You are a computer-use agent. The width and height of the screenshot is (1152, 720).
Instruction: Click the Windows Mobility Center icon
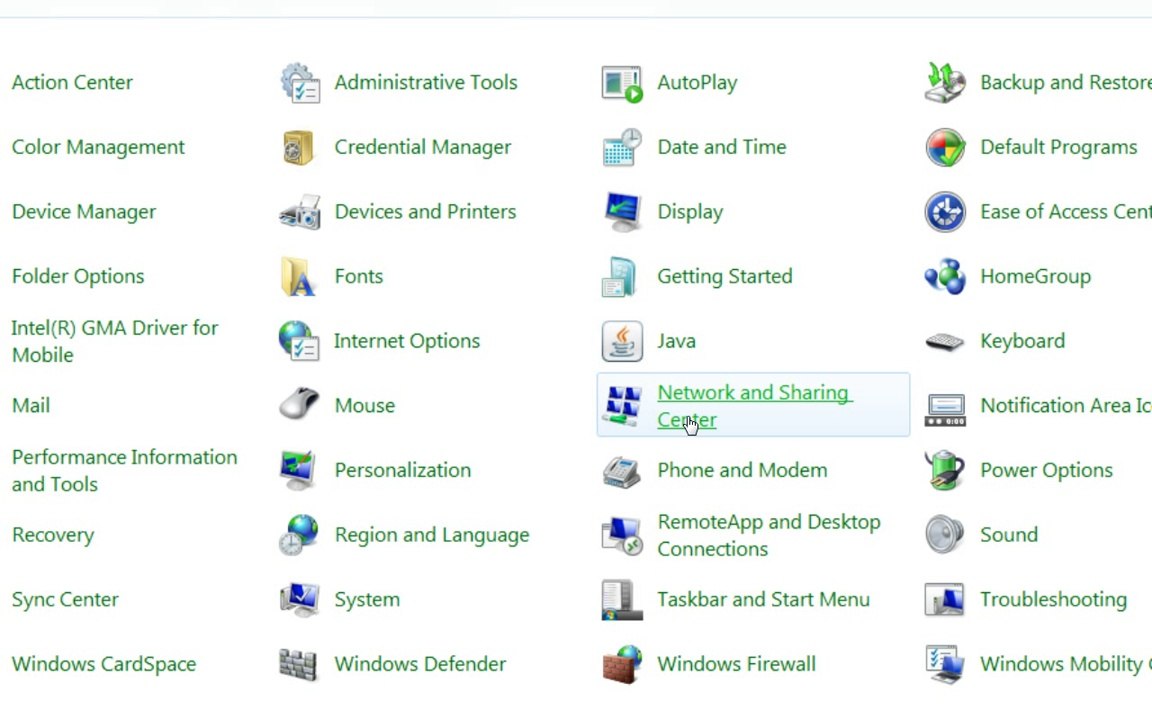coord(945,664)
